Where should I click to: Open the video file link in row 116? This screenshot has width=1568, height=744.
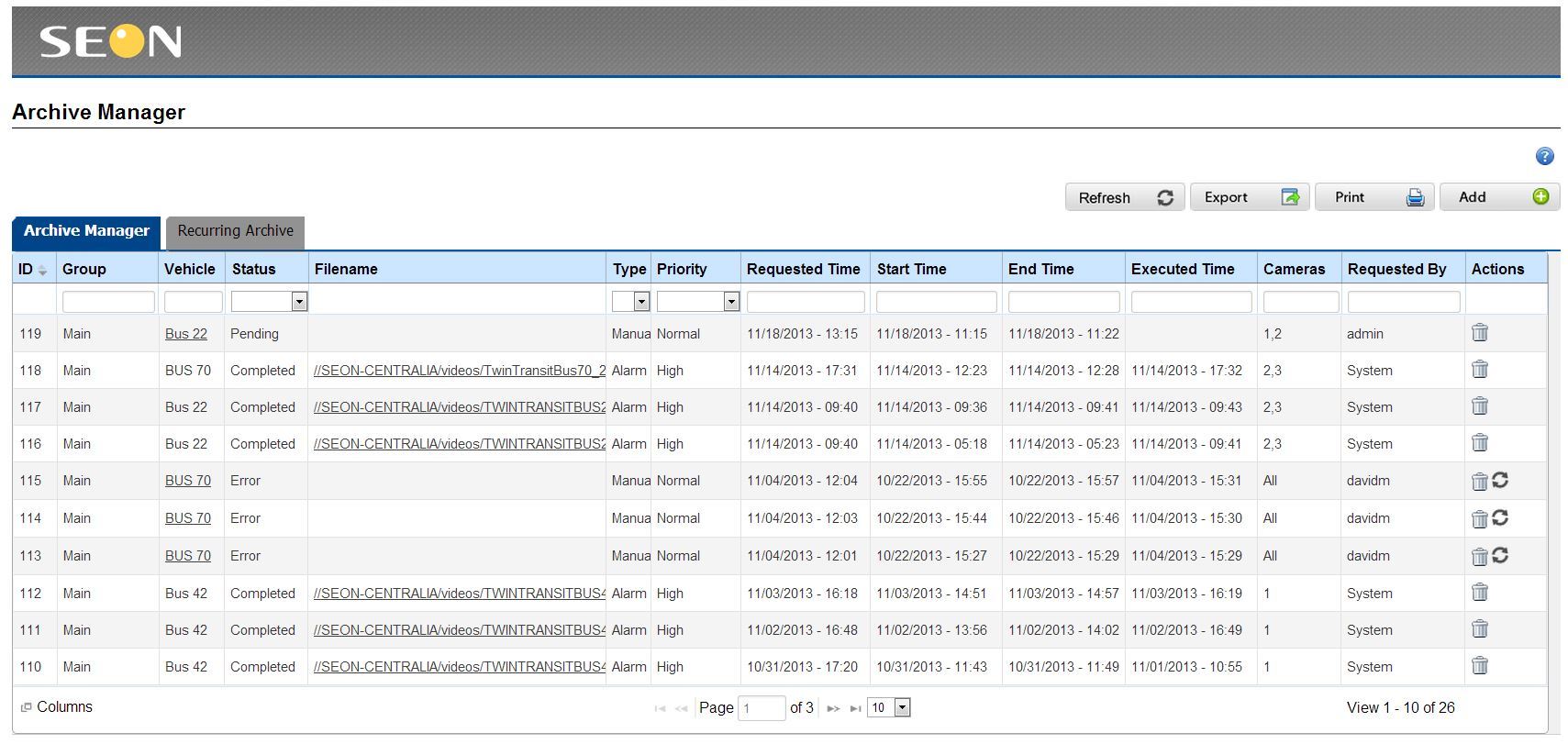click(x=460, y=444)
